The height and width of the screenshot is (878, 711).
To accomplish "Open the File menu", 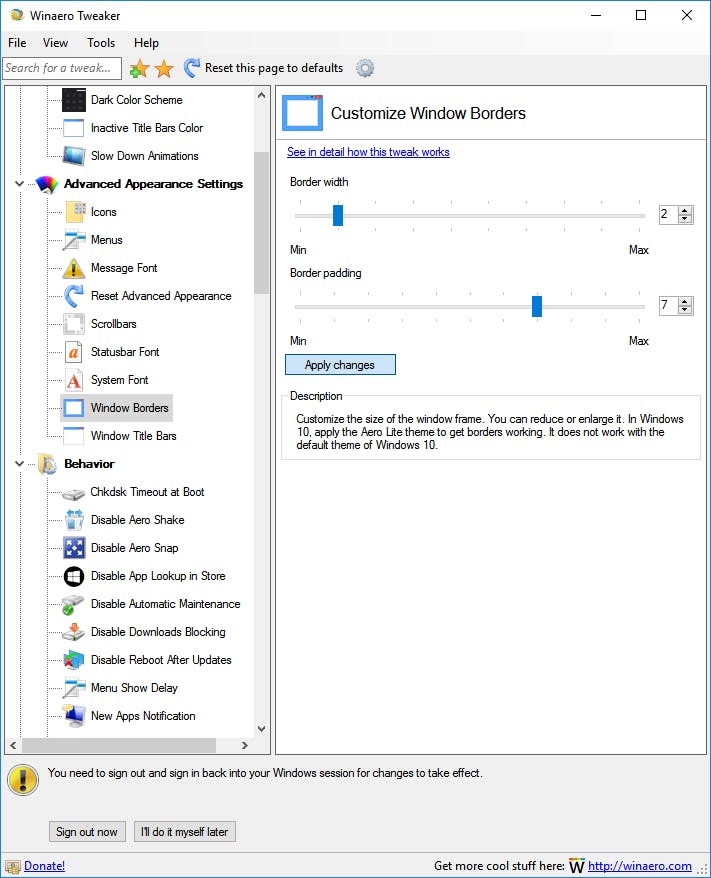I will pyautogui.click(x=17, y=43).
